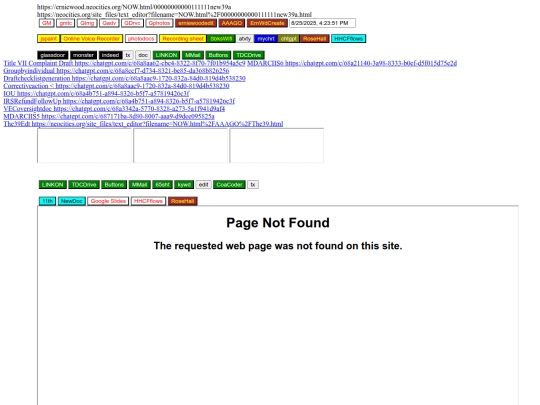Viewport: 540px width, 405px height.
Task: Click the erniewood.neocities.org URL text
Action: coord(134,7)
